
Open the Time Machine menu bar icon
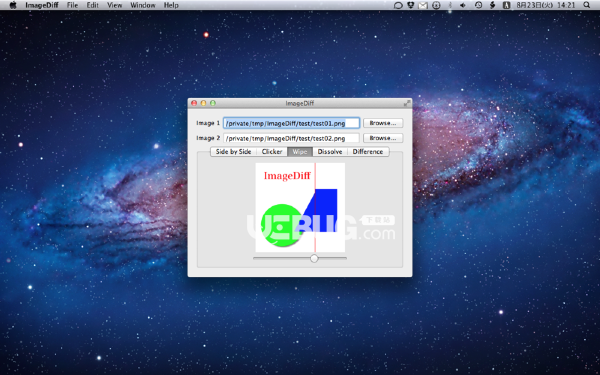(x=478, y=5)
